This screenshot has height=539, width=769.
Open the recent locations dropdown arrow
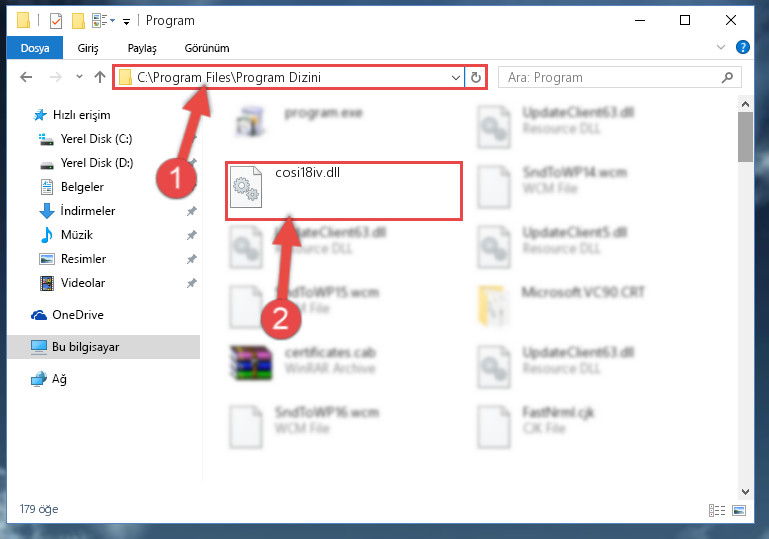pyautogui.click(x=79, y=77)
